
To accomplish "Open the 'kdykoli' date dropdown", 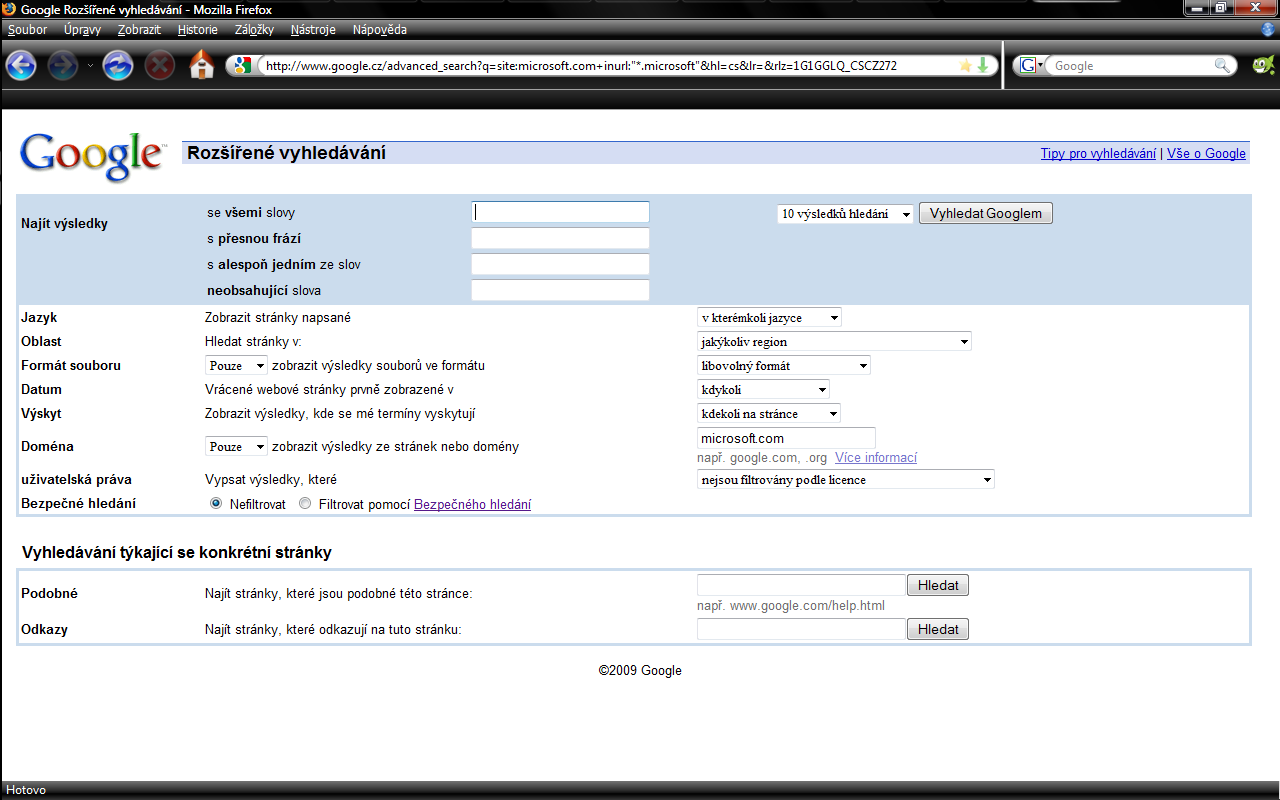I will (763, 390).
